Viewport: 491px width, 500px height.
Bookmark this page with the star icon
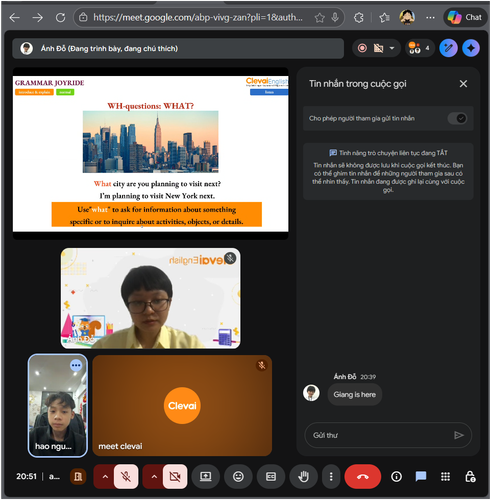point(319,18)
